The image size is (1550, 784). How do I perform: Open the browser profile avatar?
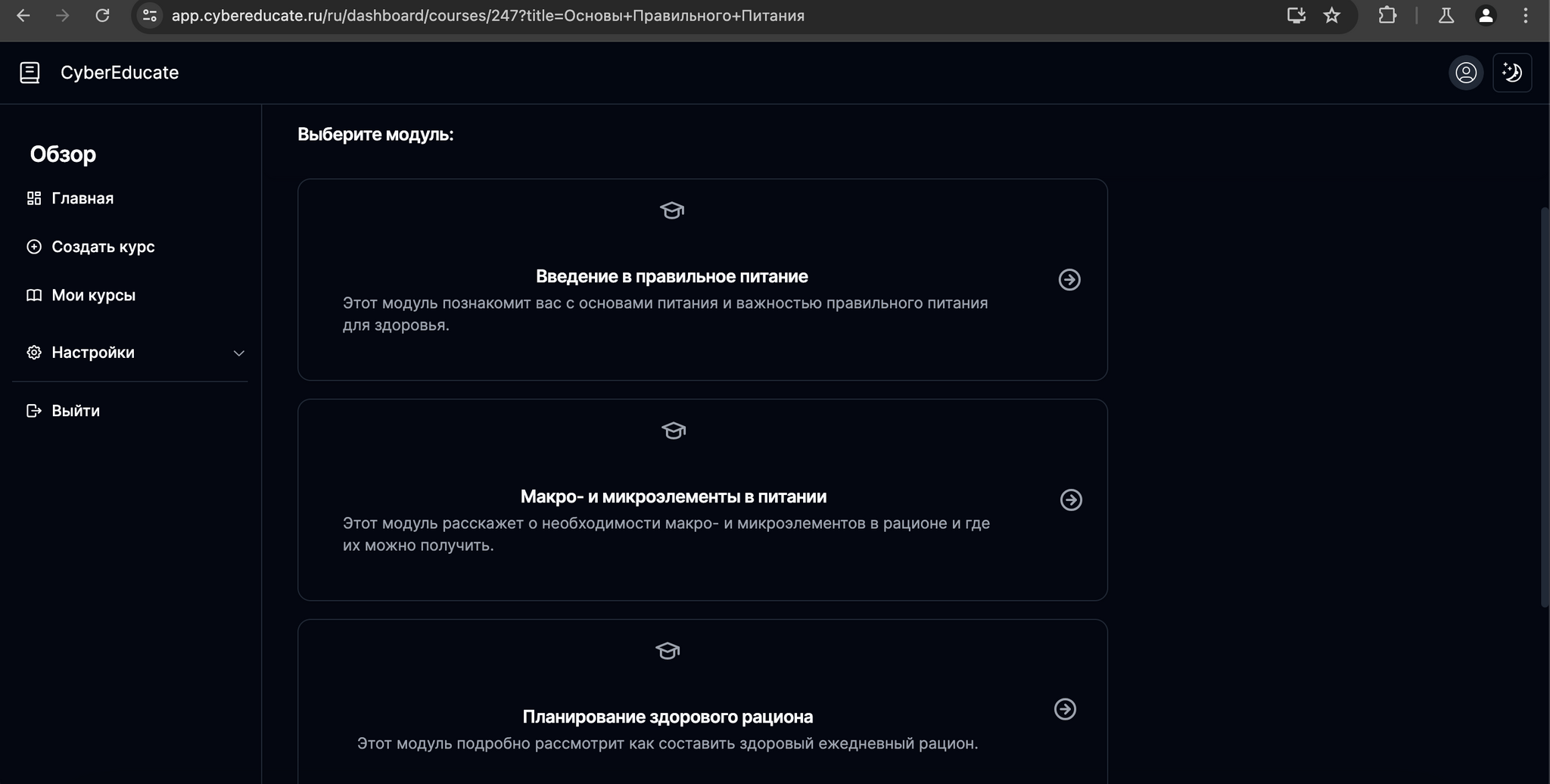(1486, 15)
